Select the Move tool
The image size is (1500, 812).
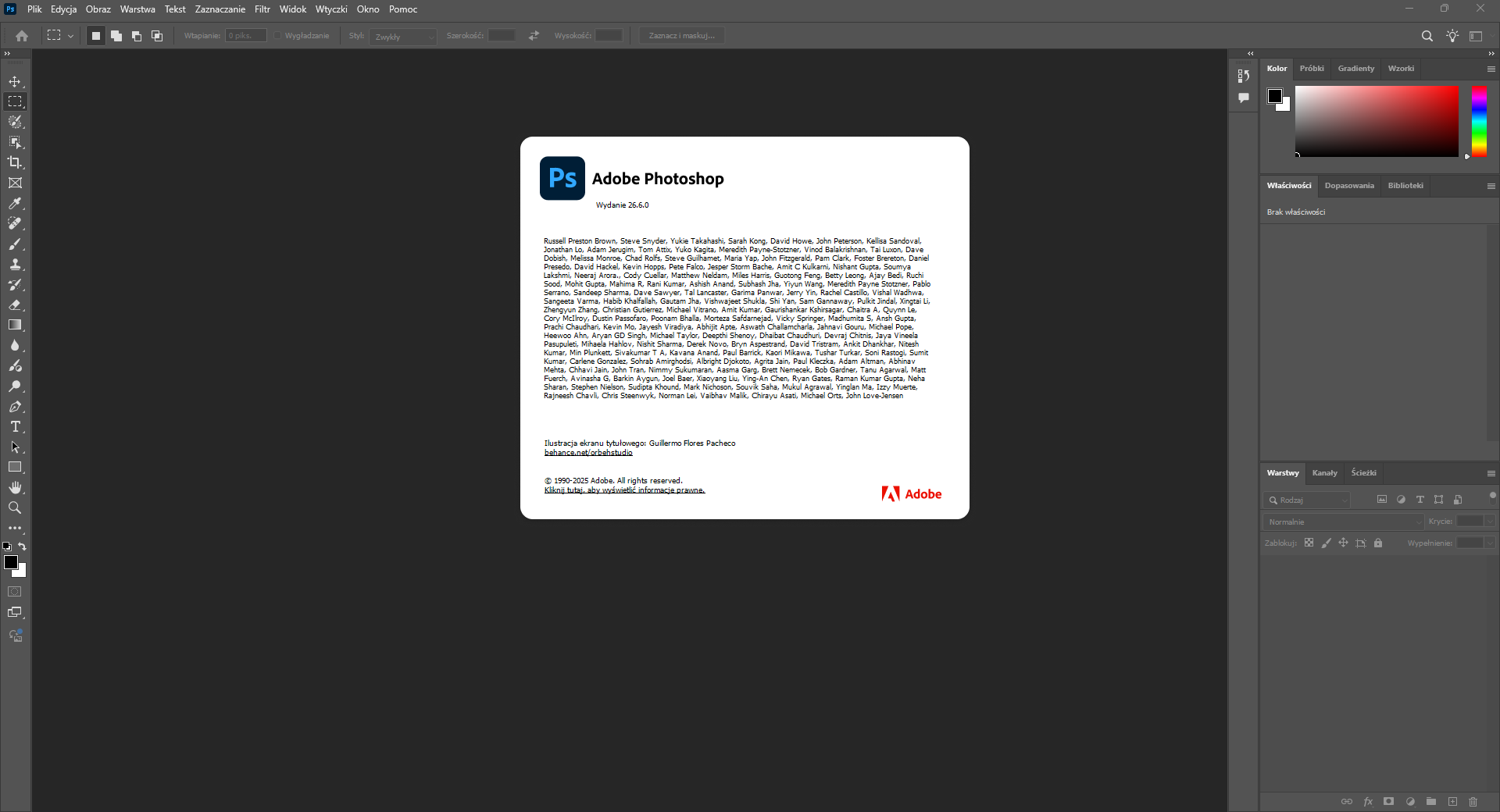[15, 81]
